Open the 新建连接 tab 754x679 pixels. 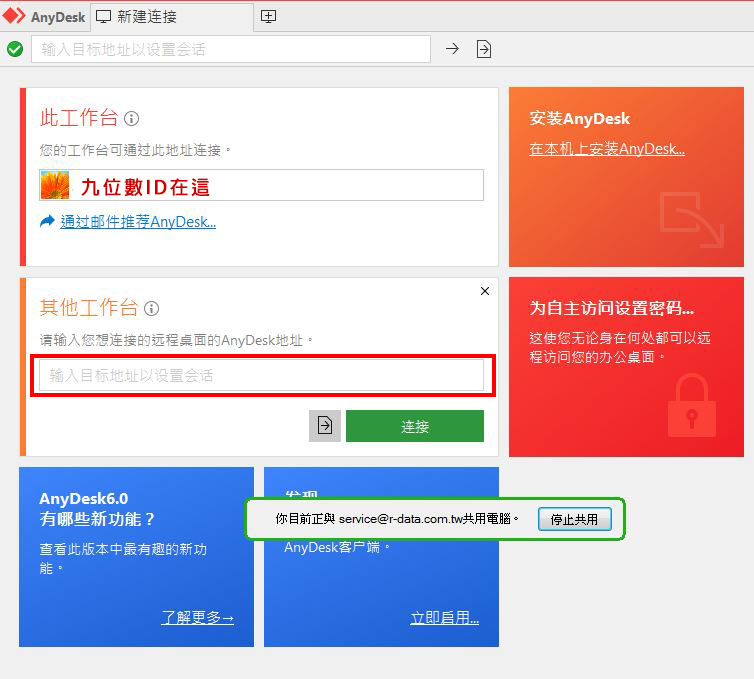(x=172, y=17)
